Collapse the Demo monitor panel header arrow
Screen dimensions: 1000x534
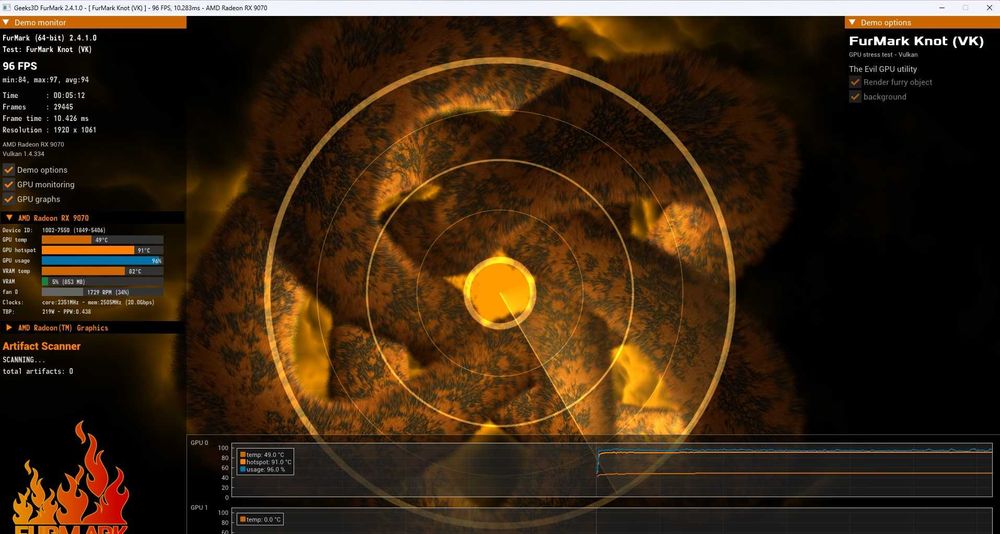coord(6,22)
